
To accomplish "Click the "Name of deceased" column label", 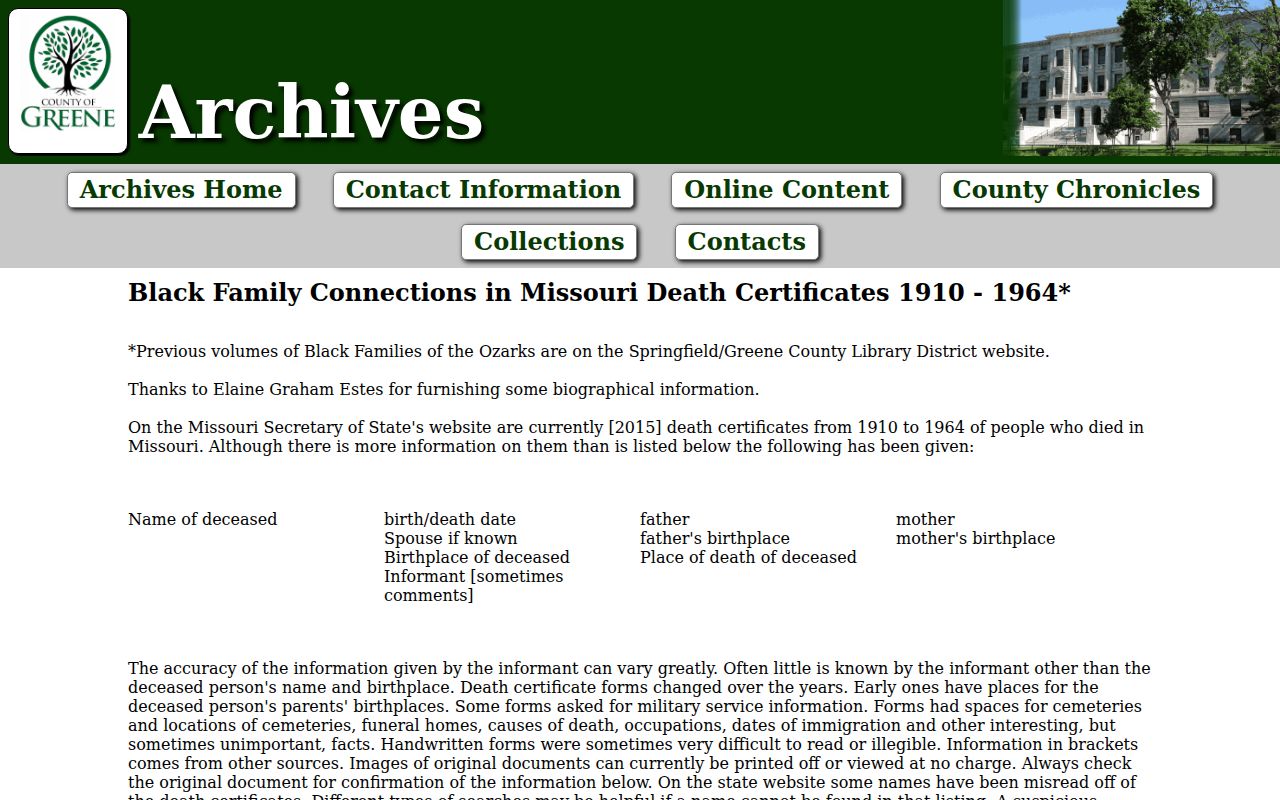I will click(202, 519).
